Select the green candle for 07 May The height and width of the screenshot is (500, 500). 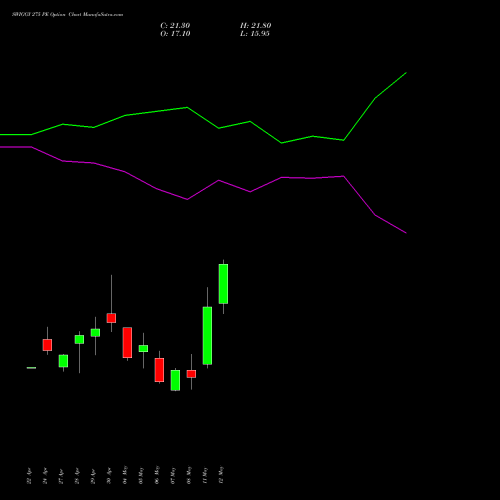175,380
